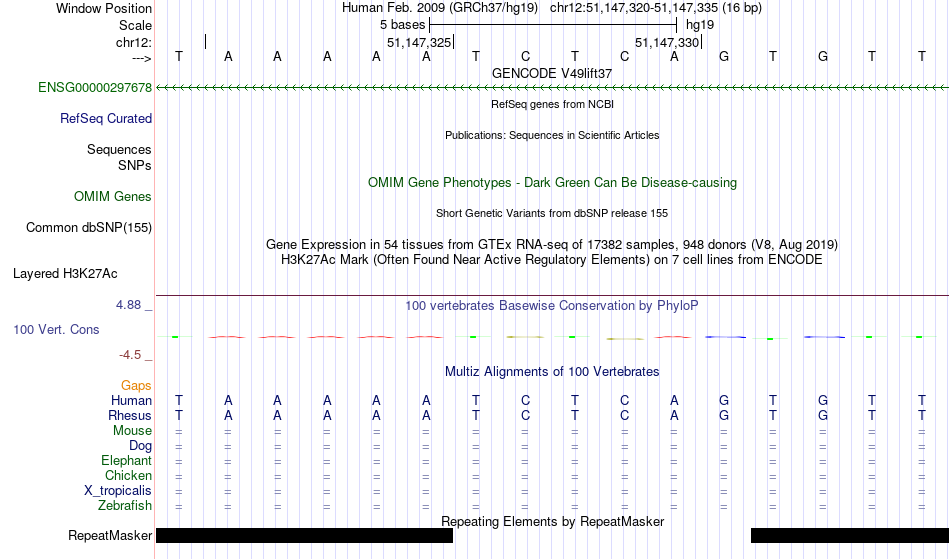Image resolution: width=950 pixels, height=559 pixels.
Task: Click the first blue PhyloP conservation bar
Action: tap(725, 337)
